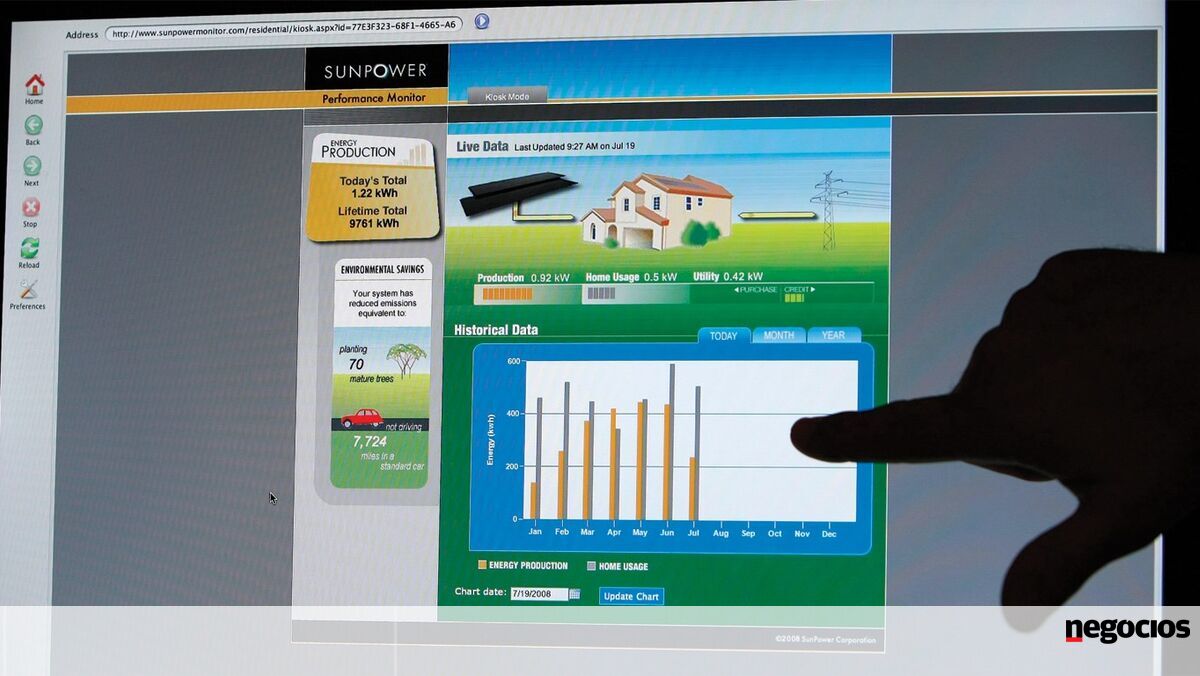Click the red car icon in Environmental Savings
Screen dimensions: 1200x676
coord(362,417)
